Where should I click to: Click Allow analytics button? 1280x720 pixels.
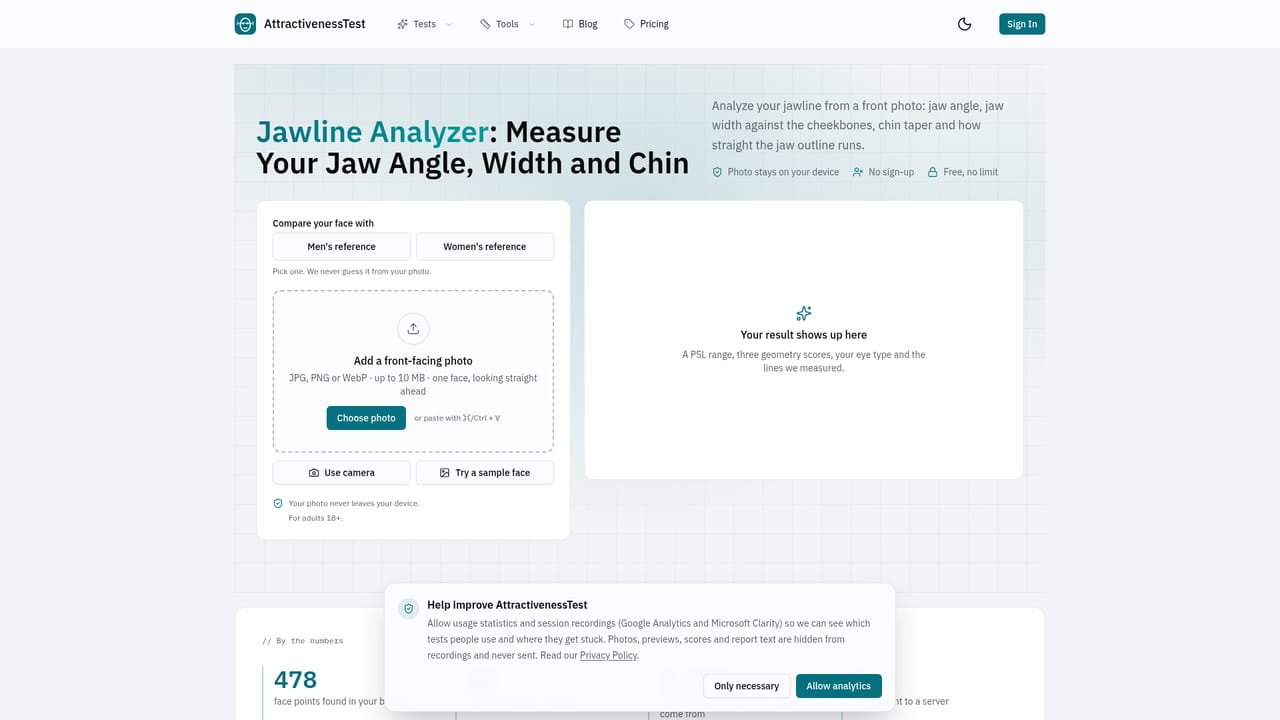point(838,686)
